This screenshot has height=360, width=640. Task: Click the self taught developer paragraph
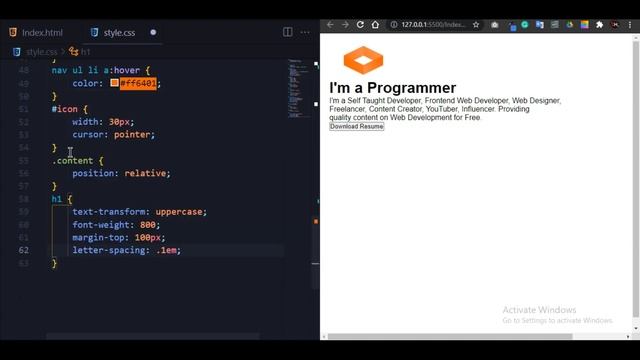point(445,109)
